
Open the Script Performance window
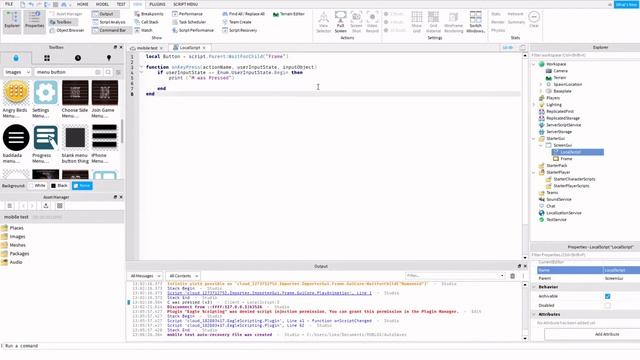pos(193,30)
